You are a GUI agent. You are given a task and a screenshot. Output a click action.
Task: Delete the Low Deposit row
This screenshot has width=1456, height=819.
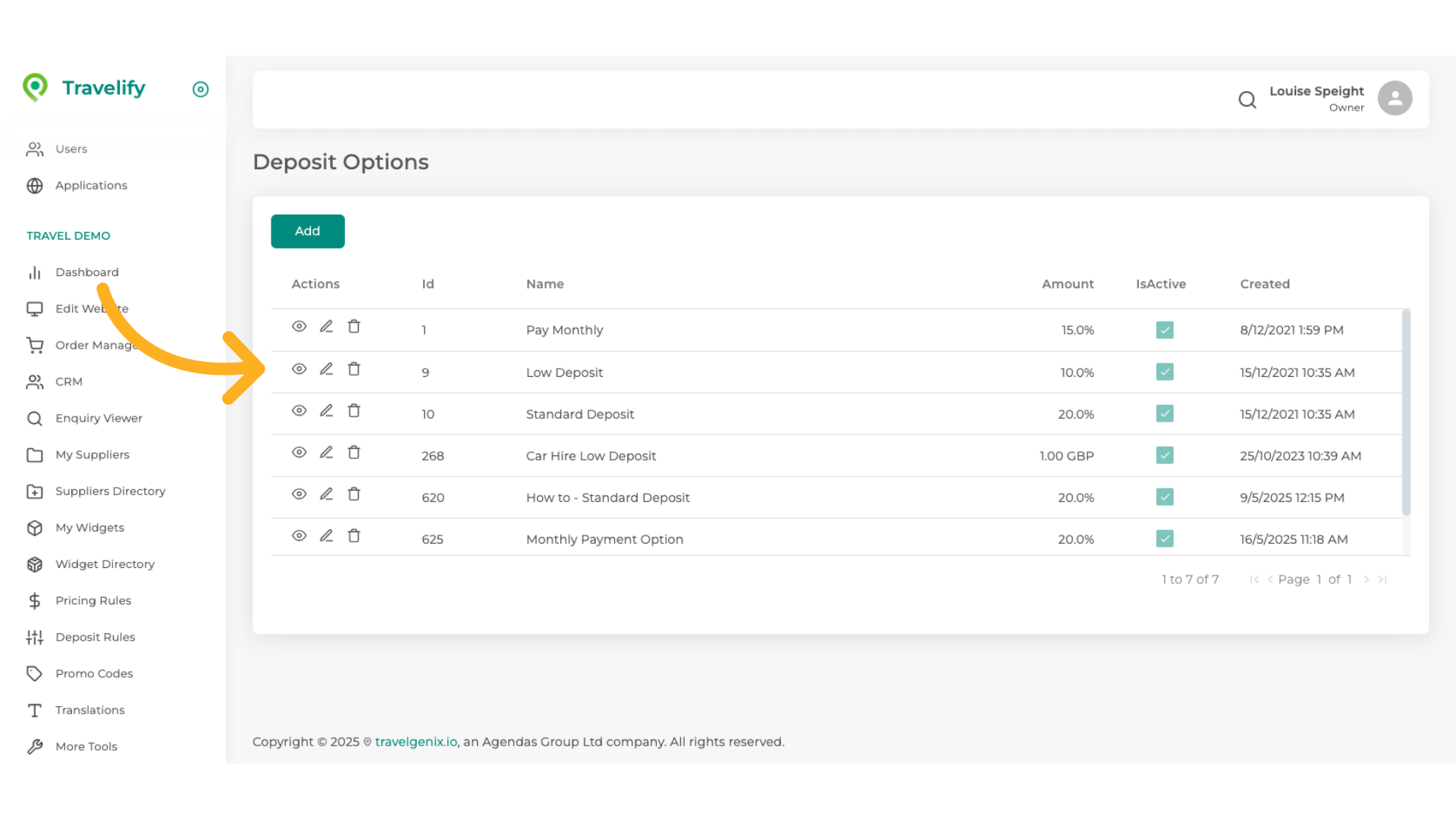[353, 369]
